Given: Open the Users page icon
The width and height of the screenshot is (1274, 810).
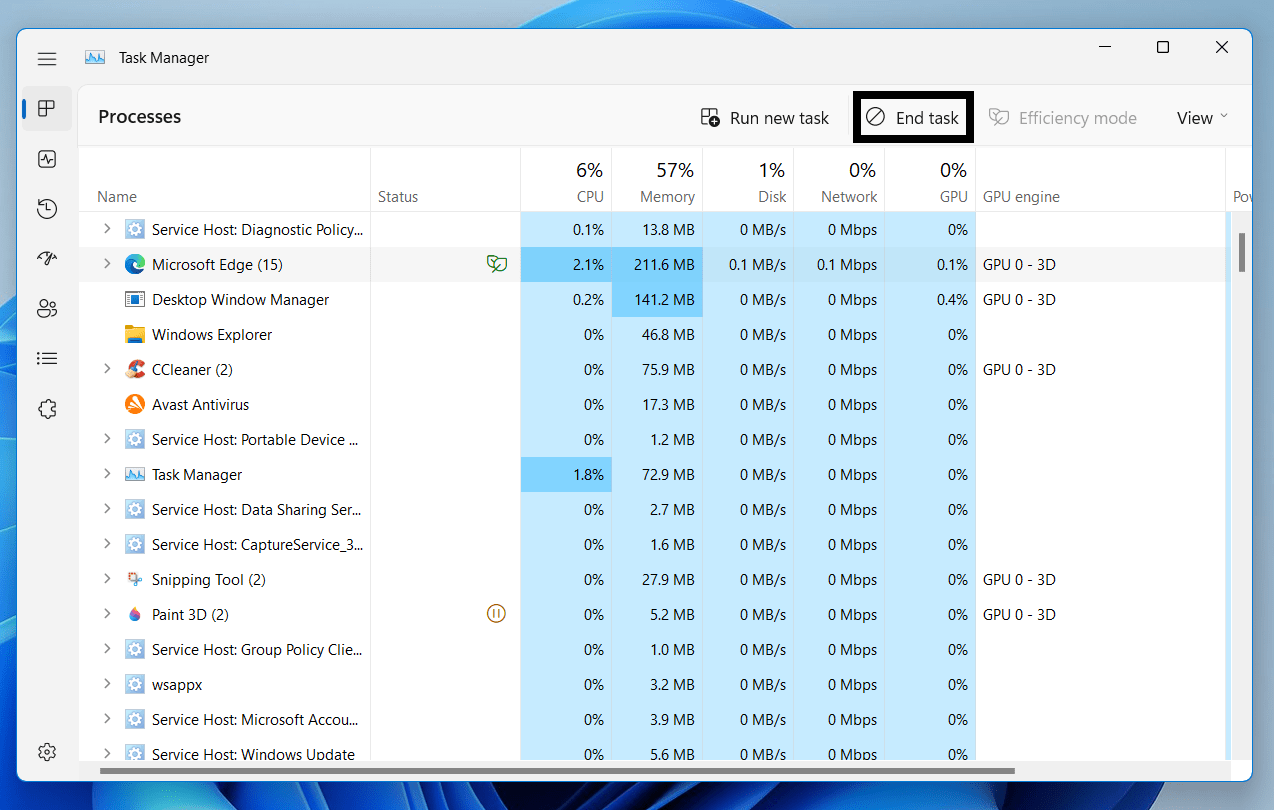Looking at the screenshot, I should point(47,308).
